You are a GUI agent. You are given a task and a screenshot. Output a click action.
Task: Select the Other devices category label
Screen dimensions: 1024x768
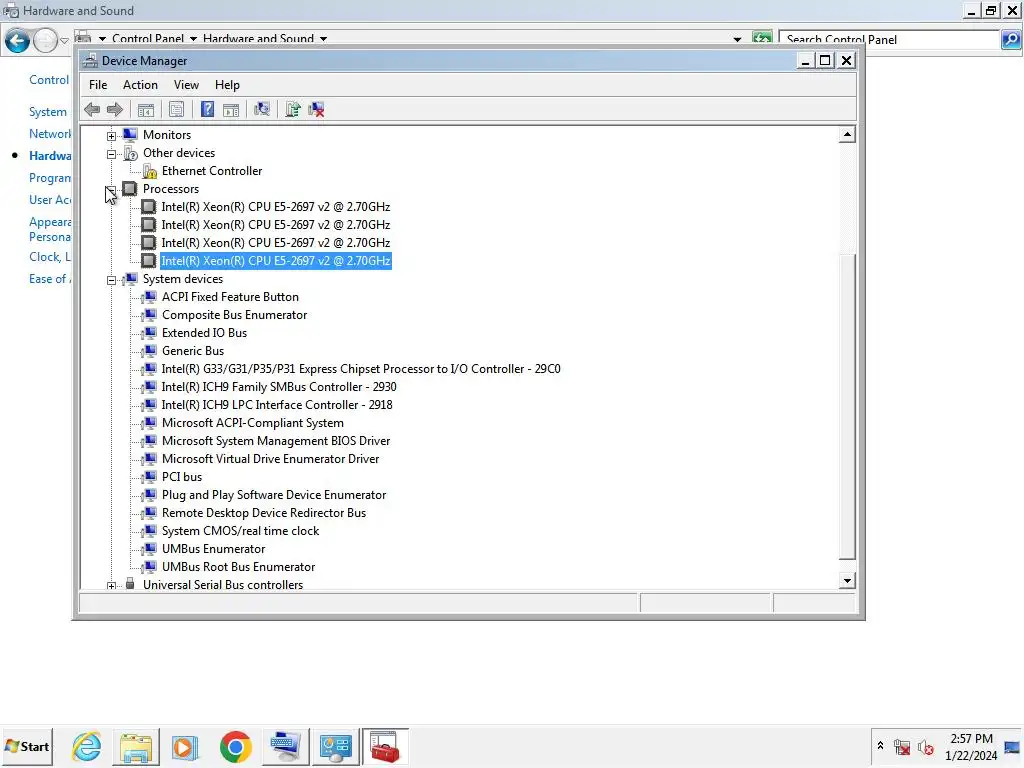[x=179, y=153]
